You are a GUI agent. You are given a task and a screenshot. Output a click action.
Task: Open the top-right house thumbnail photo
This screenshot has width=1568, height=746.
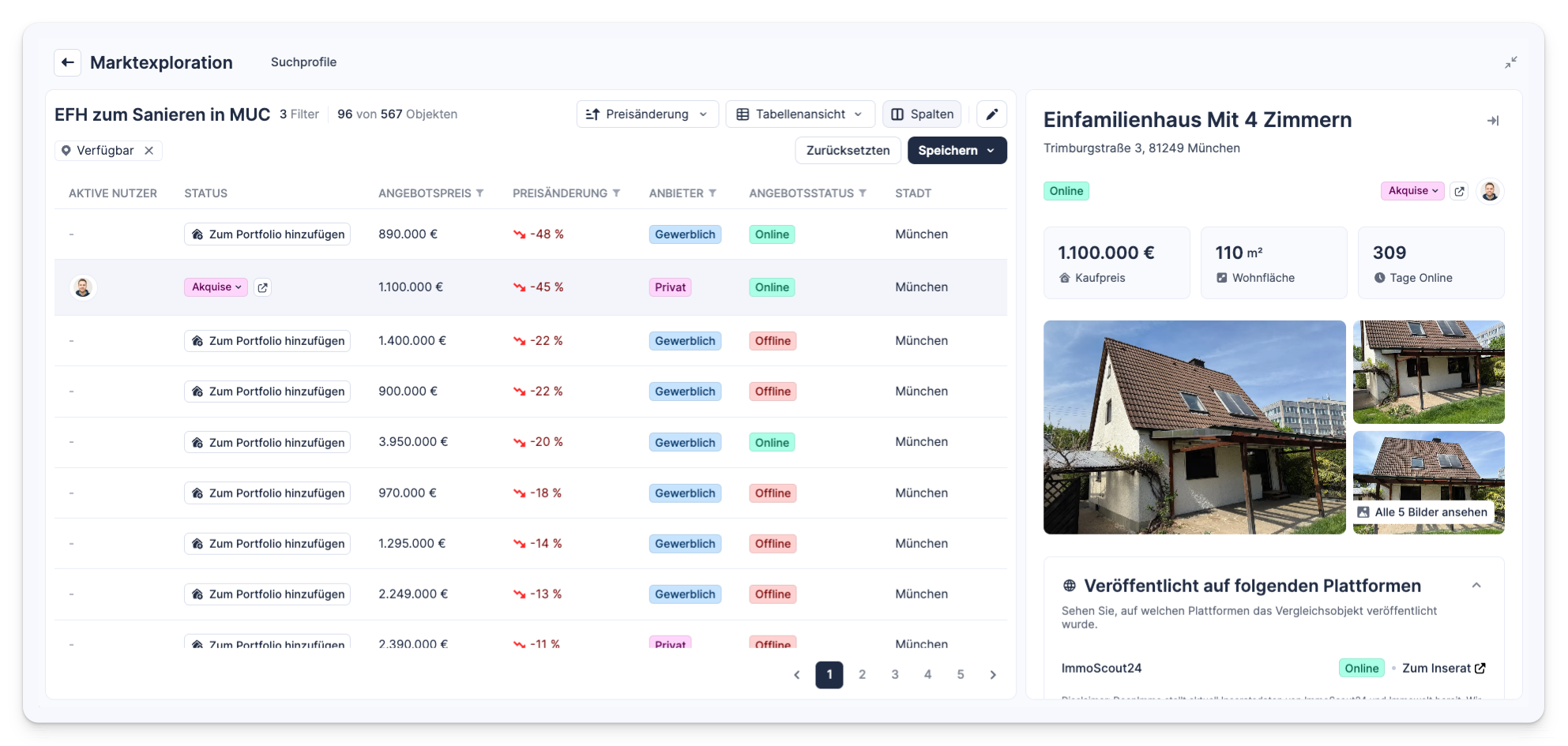click(1428, 372)
